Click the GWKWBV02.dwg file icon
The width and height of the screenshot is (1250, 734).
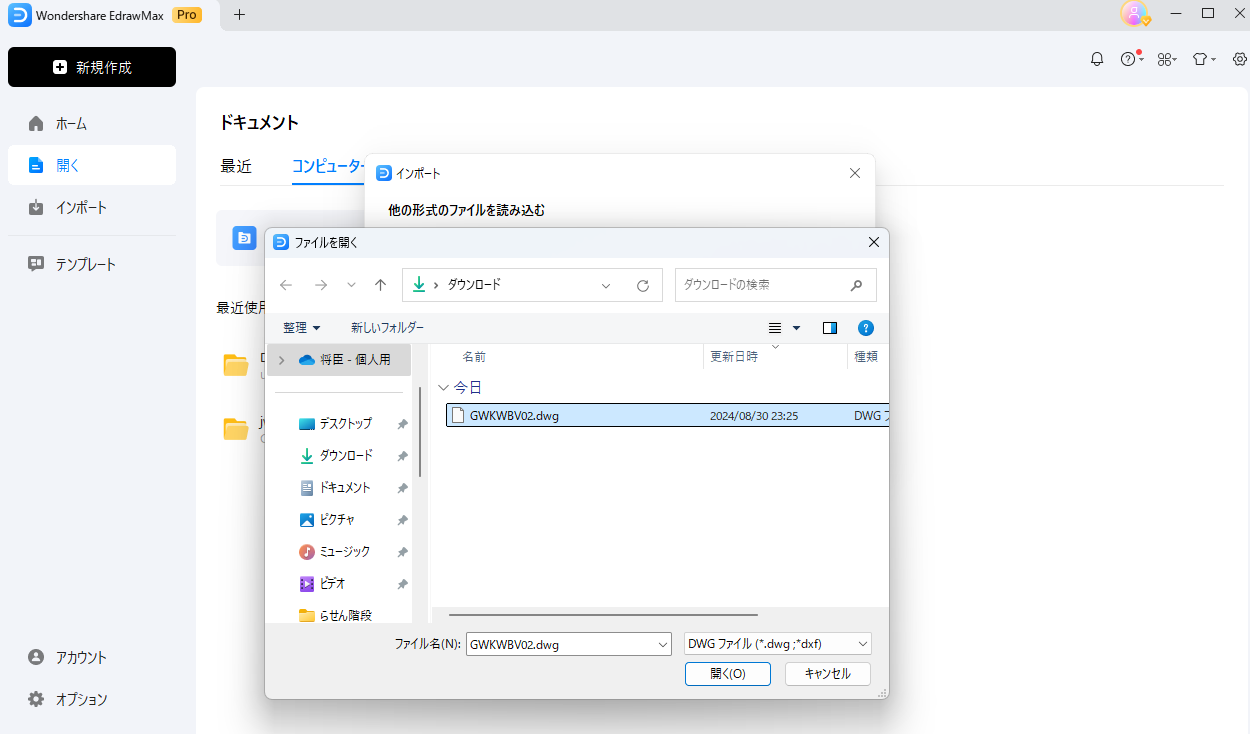coord(458,415)
